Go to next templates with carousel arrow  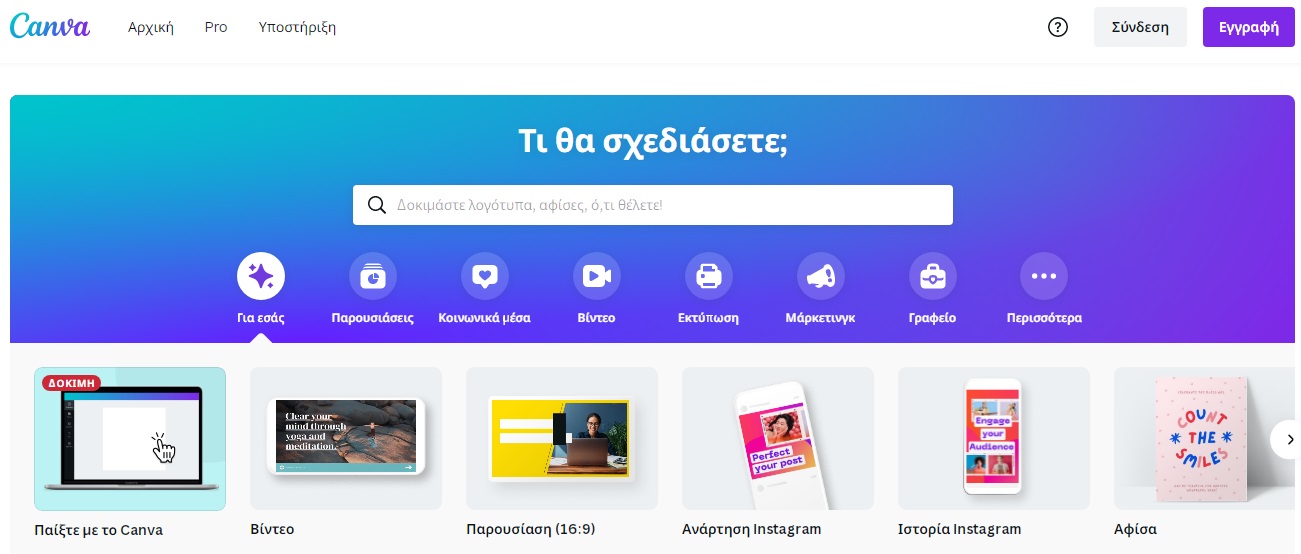(x=1289, y=439)
